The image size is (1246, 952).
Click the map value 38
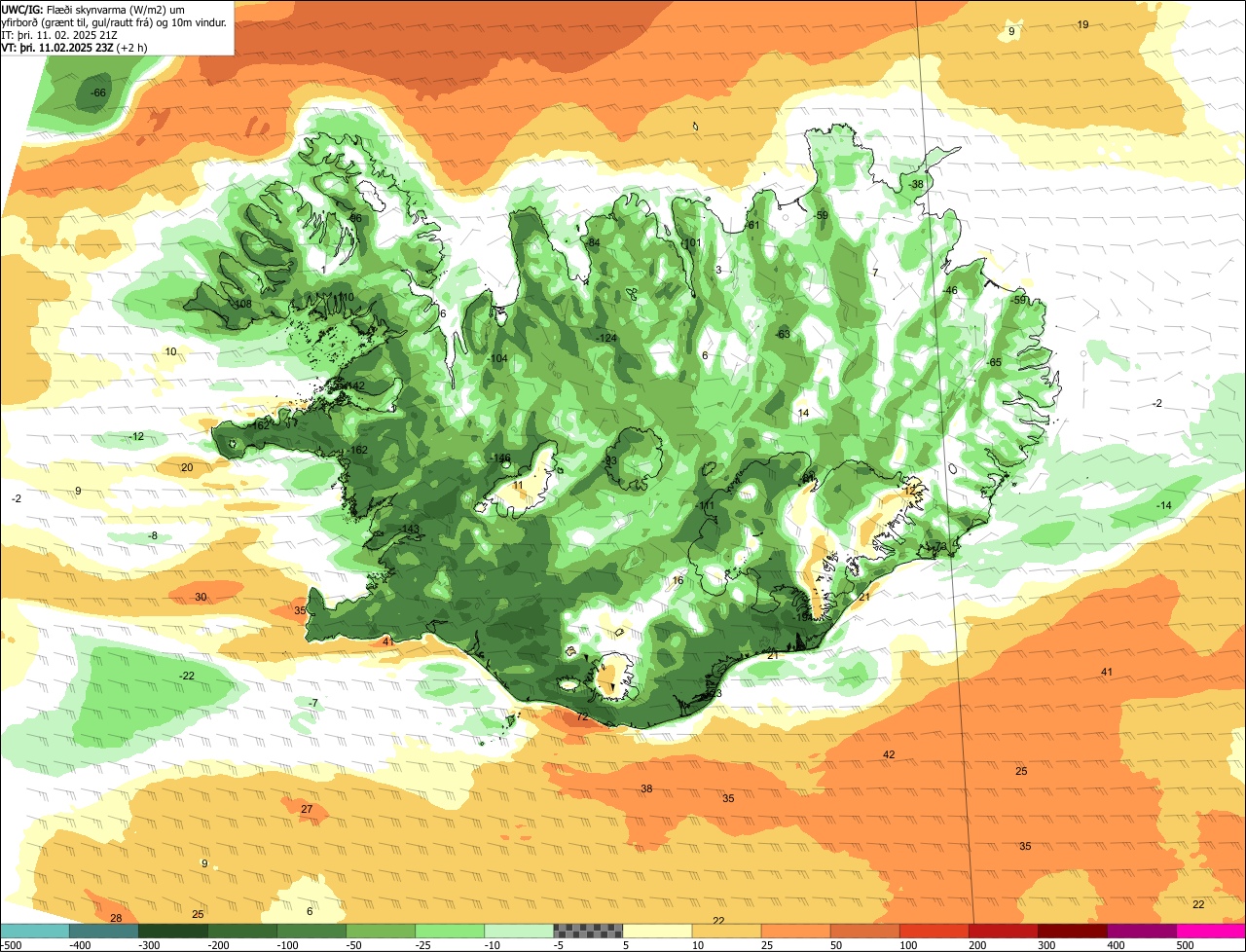click(x=646, y=788)
